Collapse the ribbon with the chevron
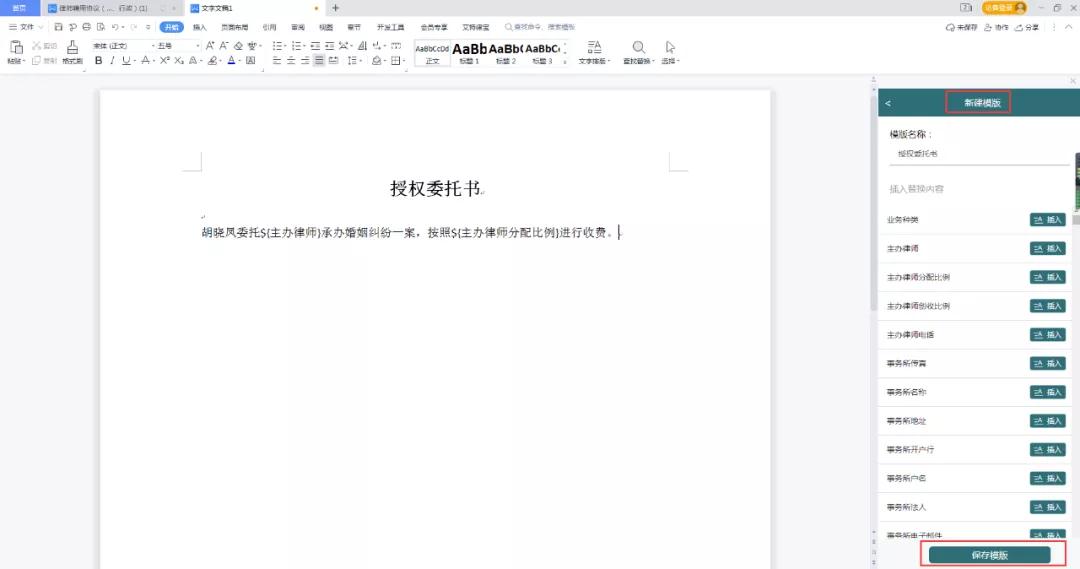The width and height of the screenshot is (1080, 569). coord(1068,27)
